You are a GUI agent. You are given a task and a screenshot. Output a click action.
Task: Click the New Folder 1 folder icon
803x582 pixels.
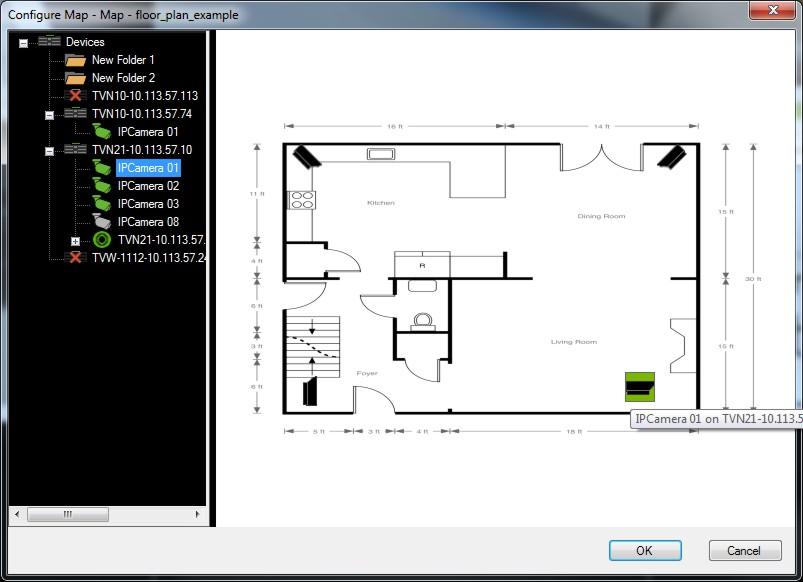(75, 60)
